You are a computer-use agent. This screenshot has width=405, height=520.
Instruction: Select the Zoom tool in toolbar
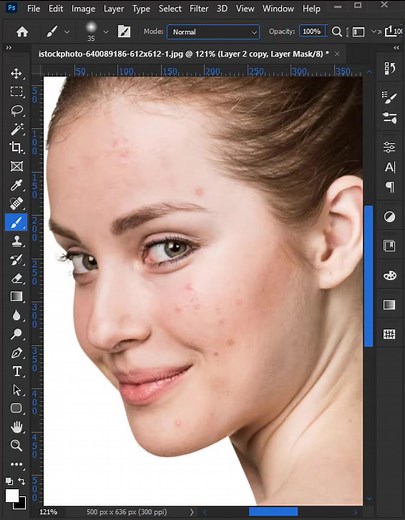point(16,445)
